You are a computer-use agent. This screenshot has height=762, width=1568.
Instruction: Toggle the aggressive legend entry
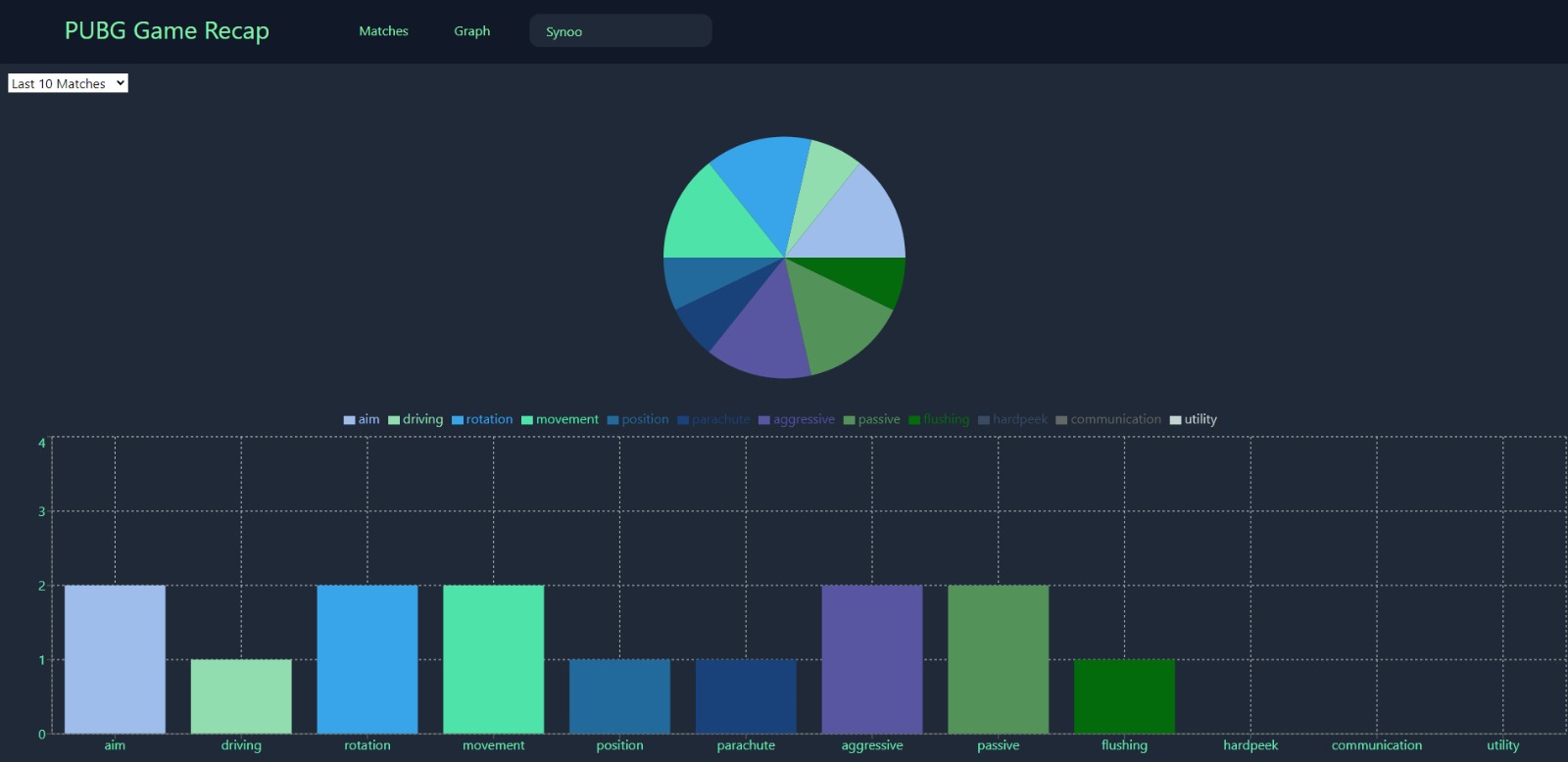pos(797,419)
